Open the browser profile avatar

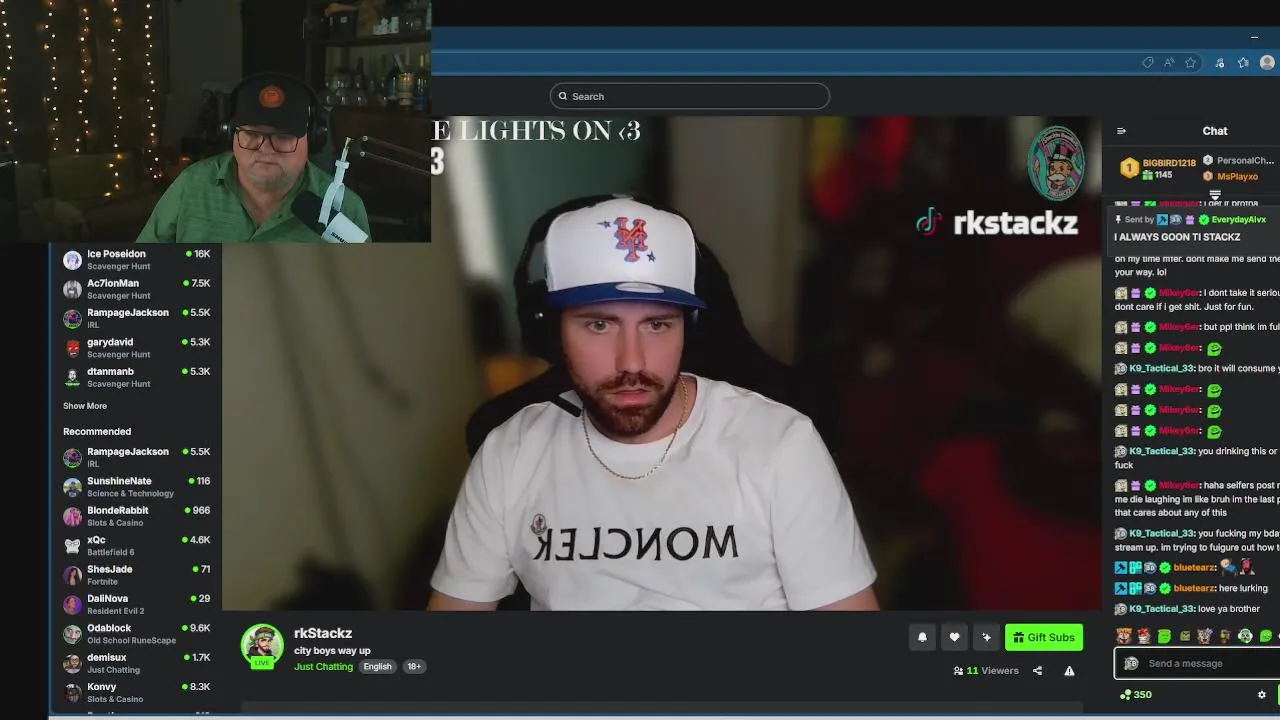(1267, 63)
